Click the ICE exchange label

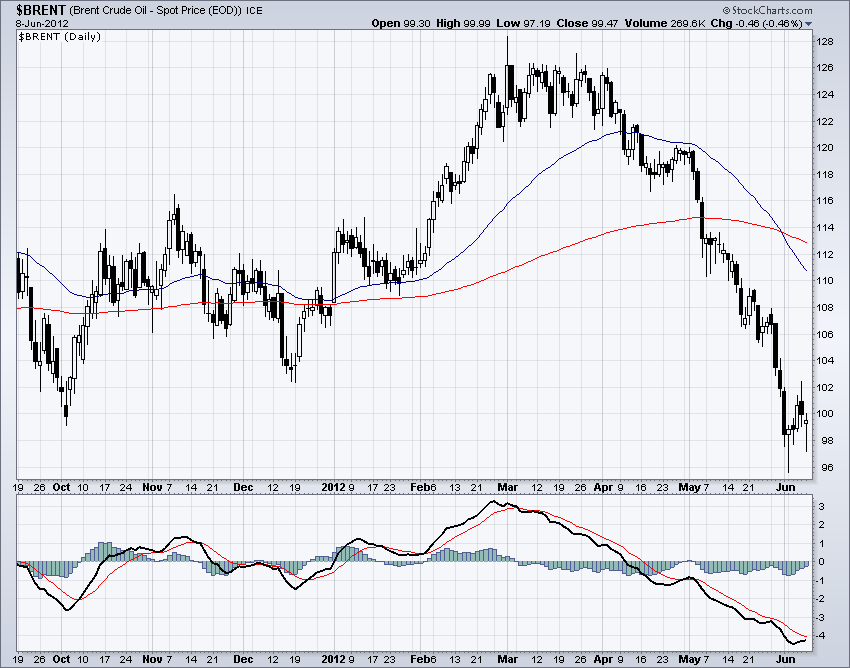coord(254,10)
